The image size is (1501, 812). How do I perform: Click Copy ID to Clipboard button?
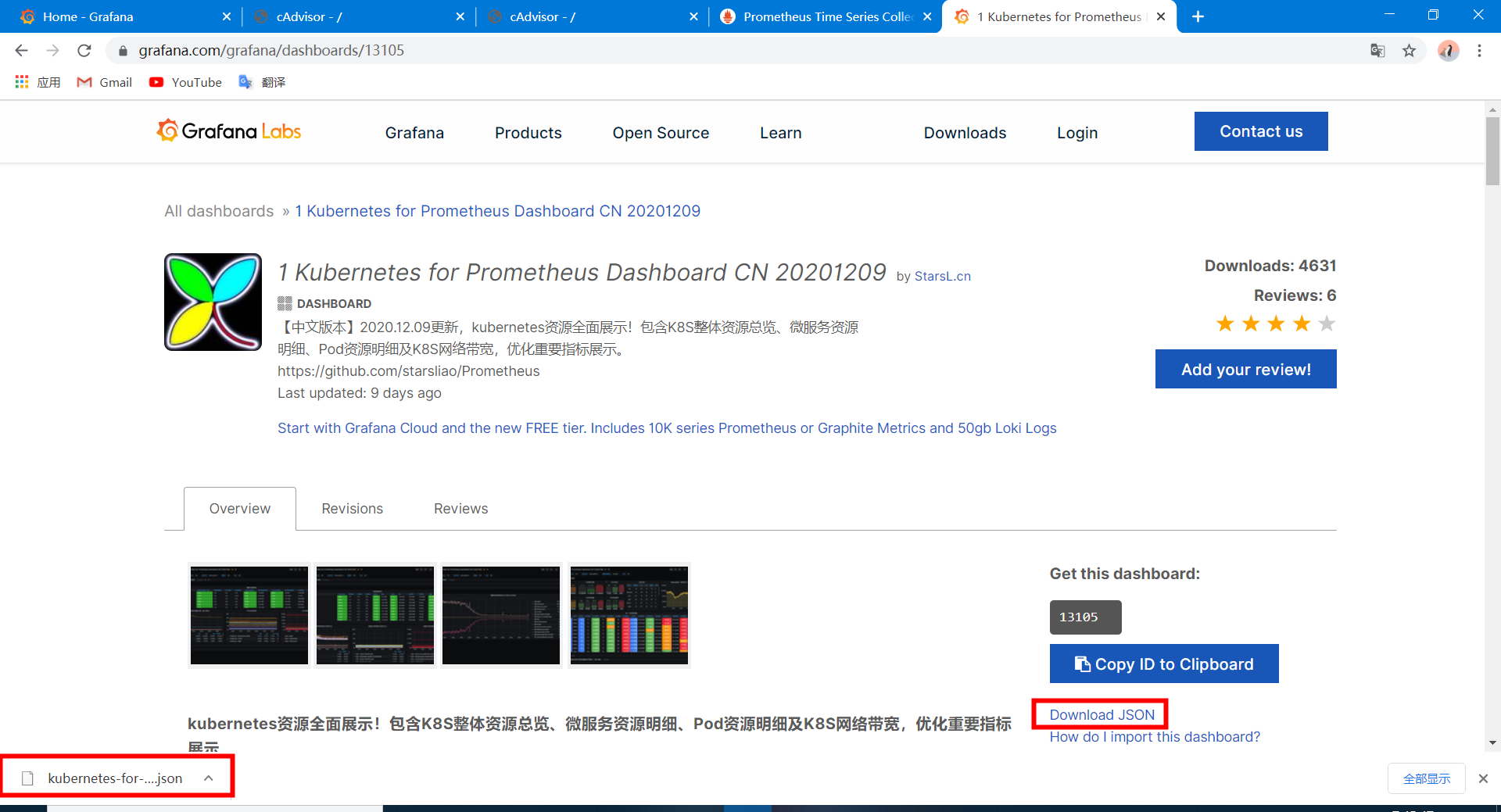click(x=1164, y=664)
